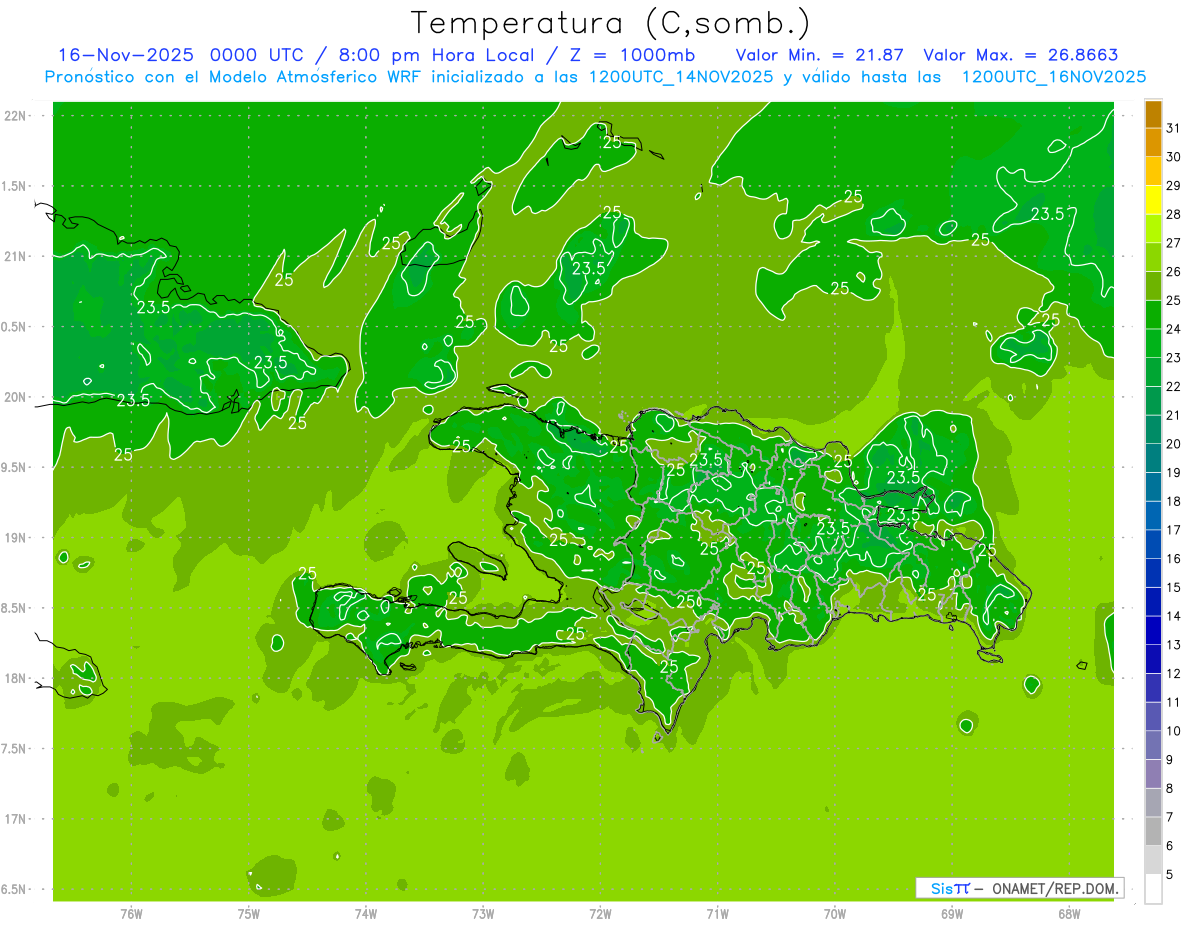Click the "70W" longitude axis label
Screen dimensions: 1200x927
pos(834,913)
